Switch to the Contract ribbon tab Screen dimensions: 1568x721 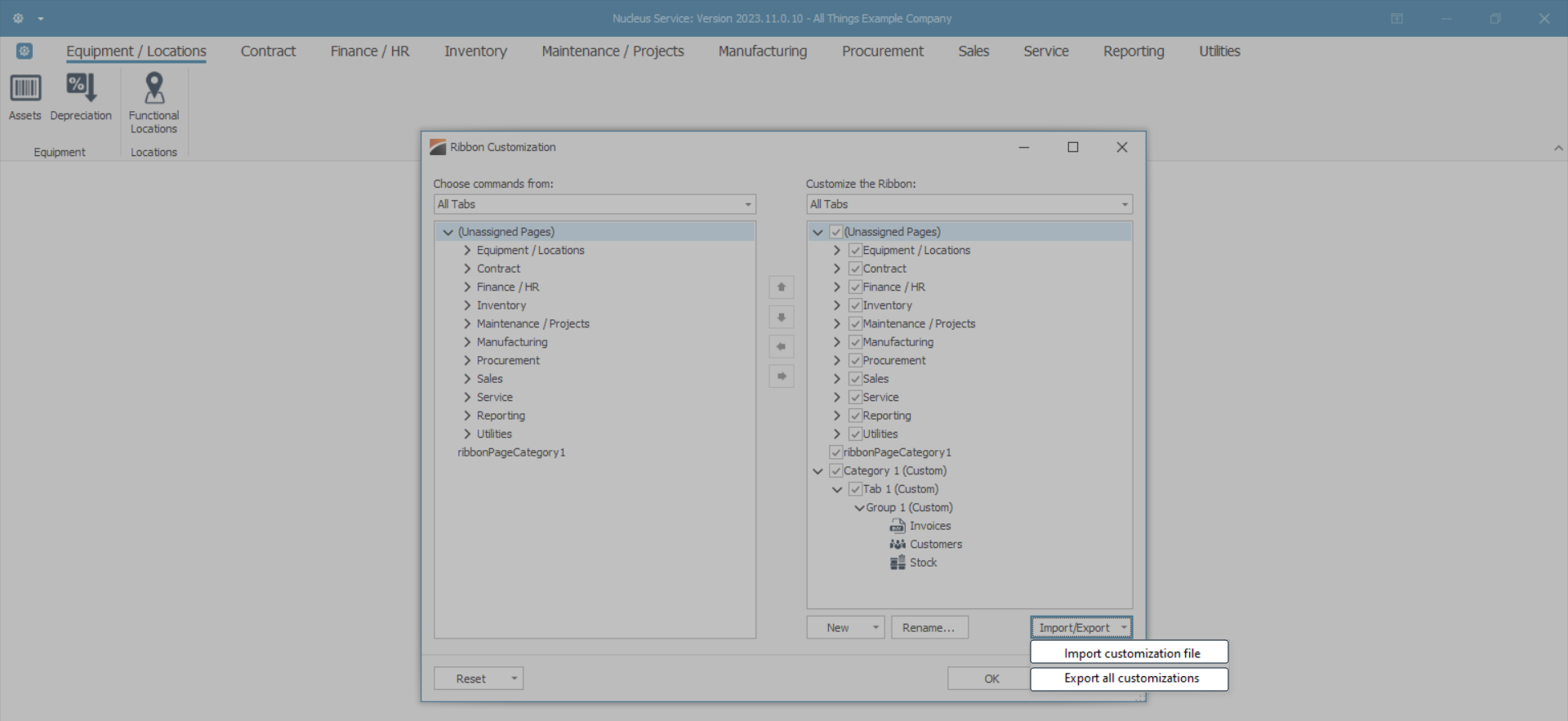(268, 51)
